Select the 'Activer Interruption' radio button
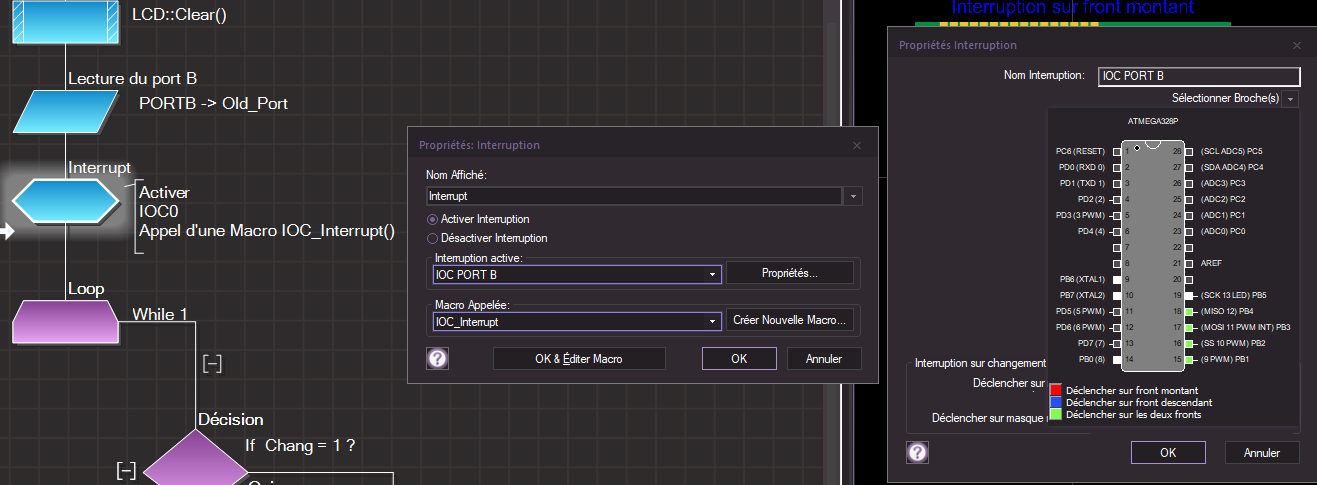1317x485 pixels. [x=433, y=219]
